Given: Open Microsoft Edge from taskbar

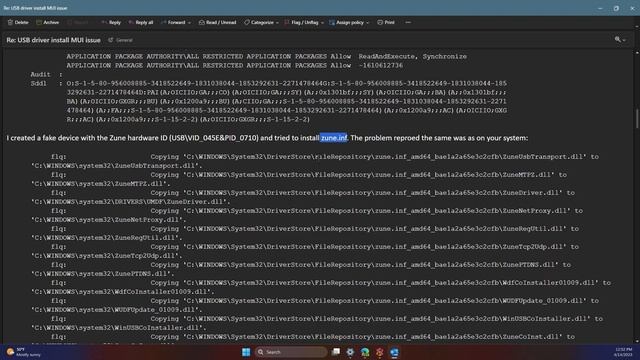Looking at the screenshot, I should tap(365, 352).
